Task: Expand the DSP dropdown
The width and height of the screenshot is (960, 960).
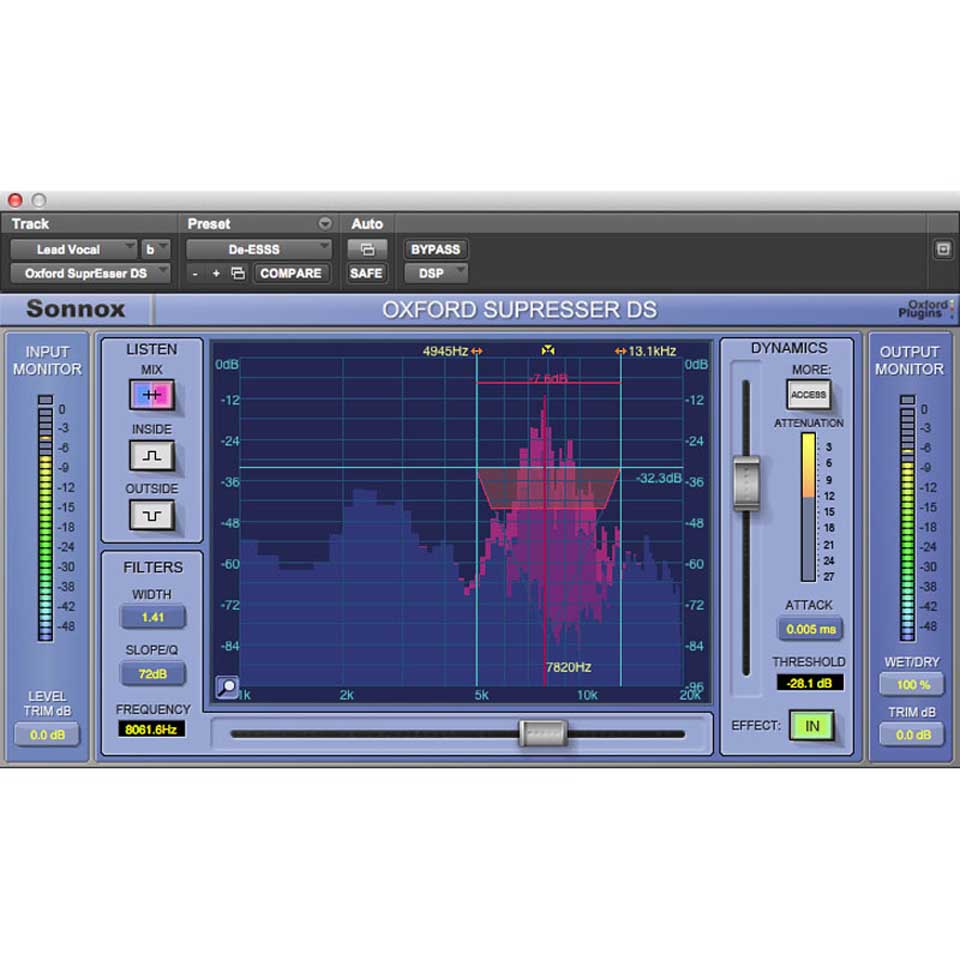Action: coord(435,273)
